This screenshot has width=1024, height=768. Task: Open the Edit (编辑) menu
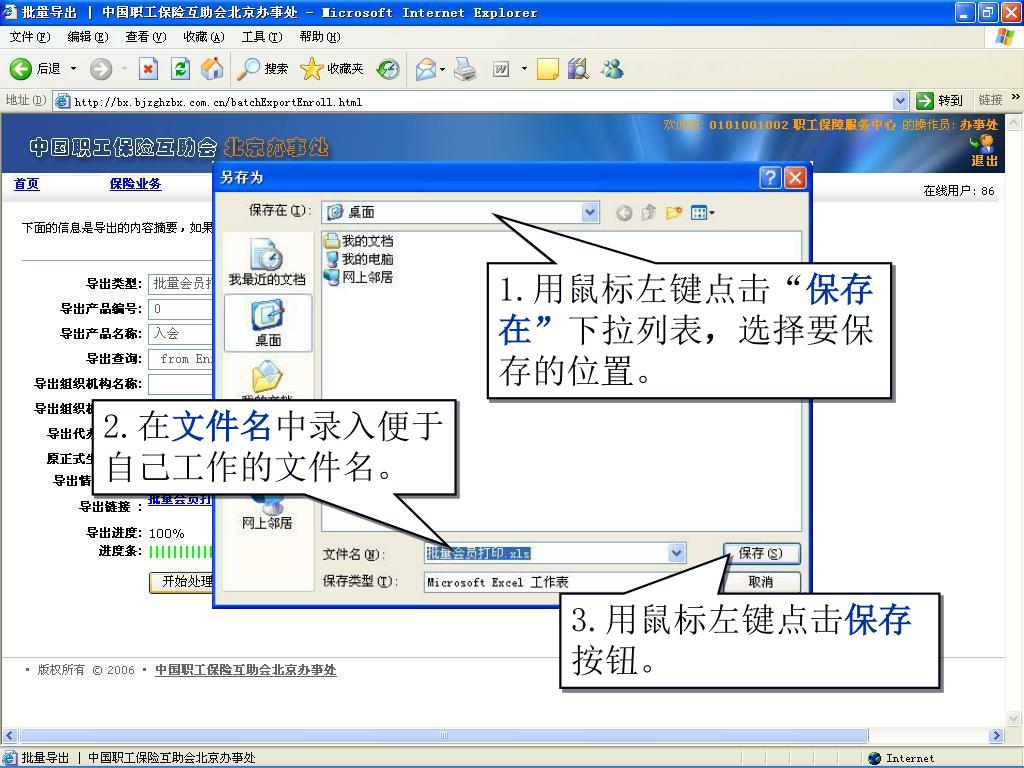88,37
